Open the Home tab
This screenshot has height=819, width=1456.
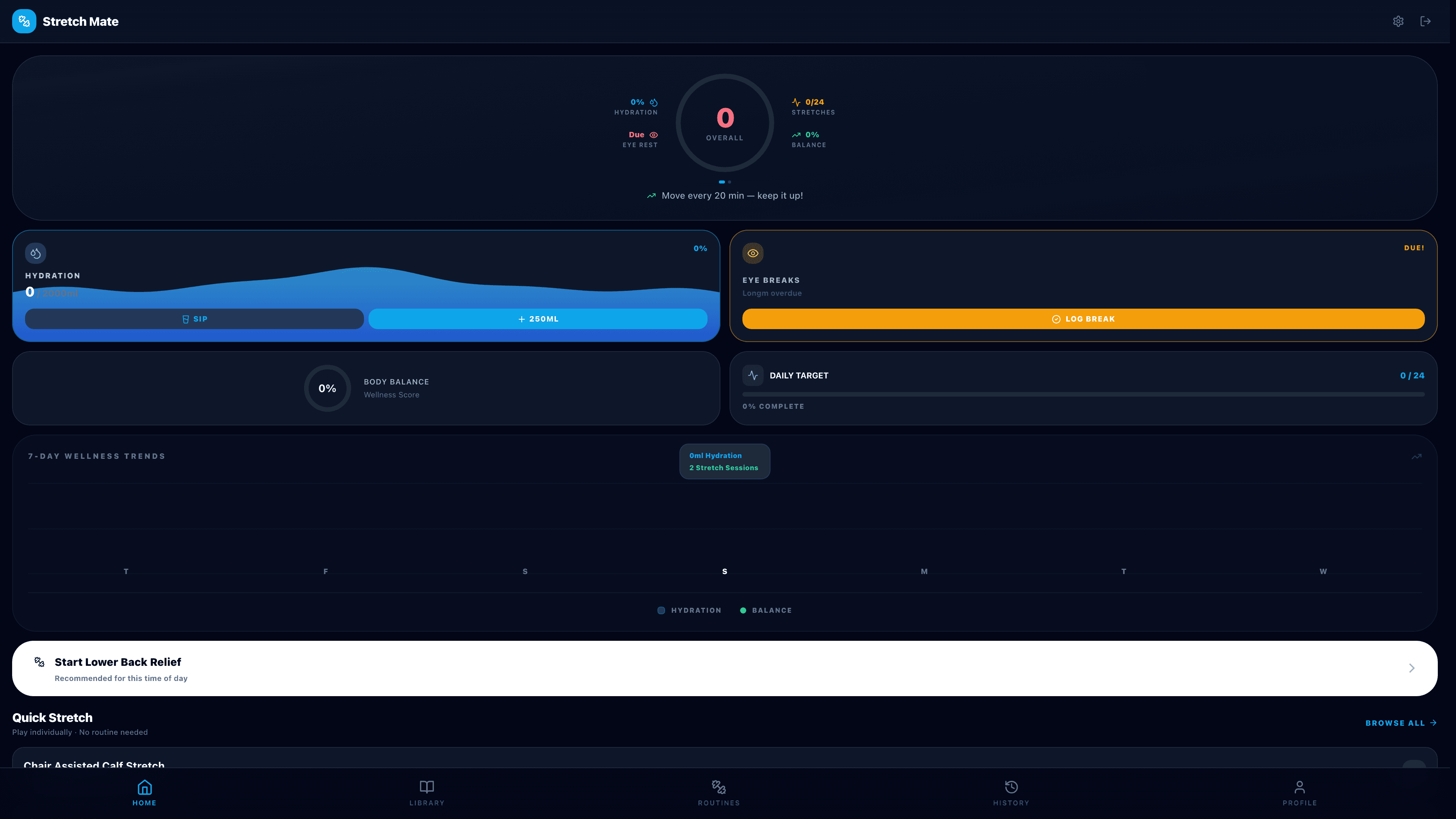[x=145, y=793]
